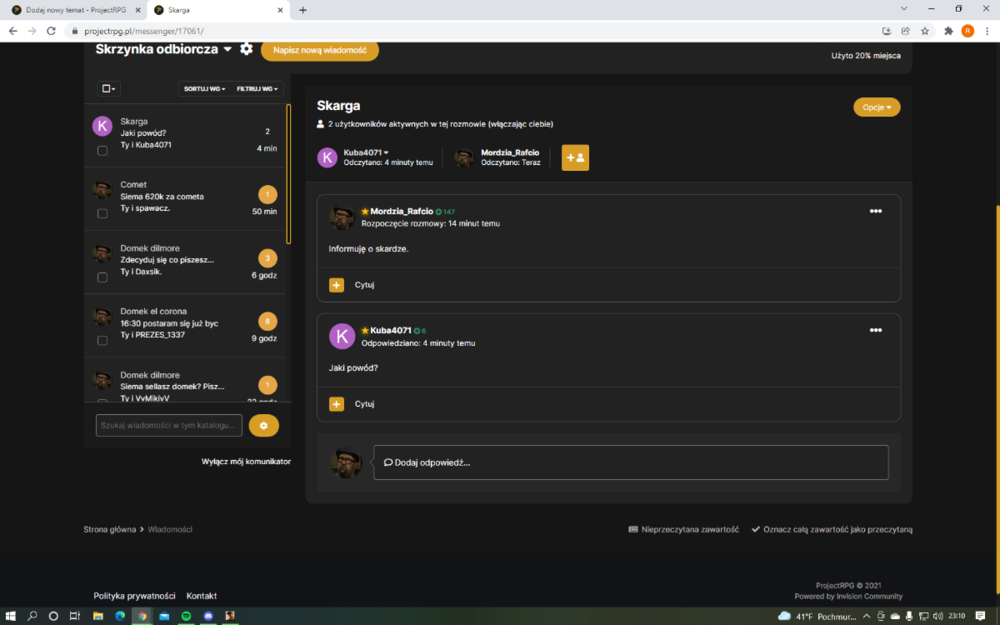
Task: Open FILTRUJ WG filter dropdown
Action: point(257,89)
